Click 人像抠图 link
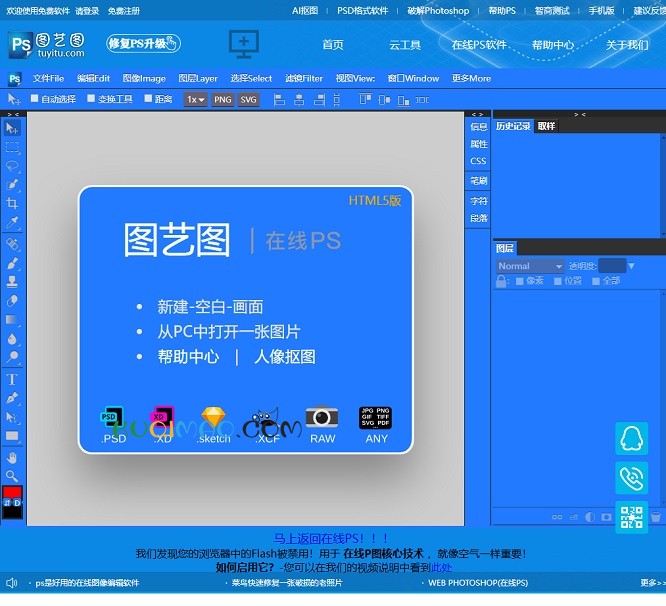This screenshot has width=666, height=606. coord(285,357)
